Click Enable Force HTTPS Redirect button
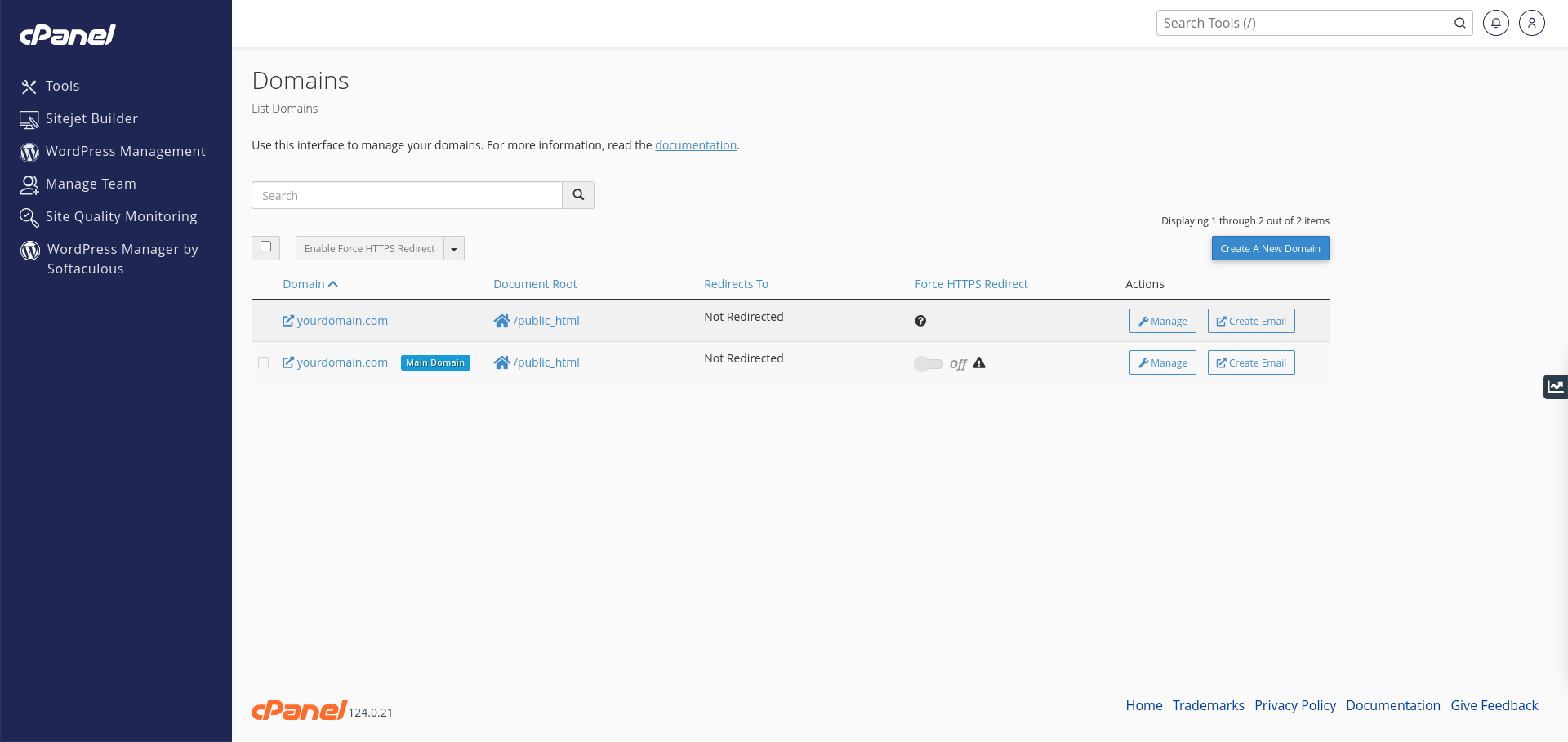Image resolution: width=1568 pixels, height=742 pixels. [370, 249]
